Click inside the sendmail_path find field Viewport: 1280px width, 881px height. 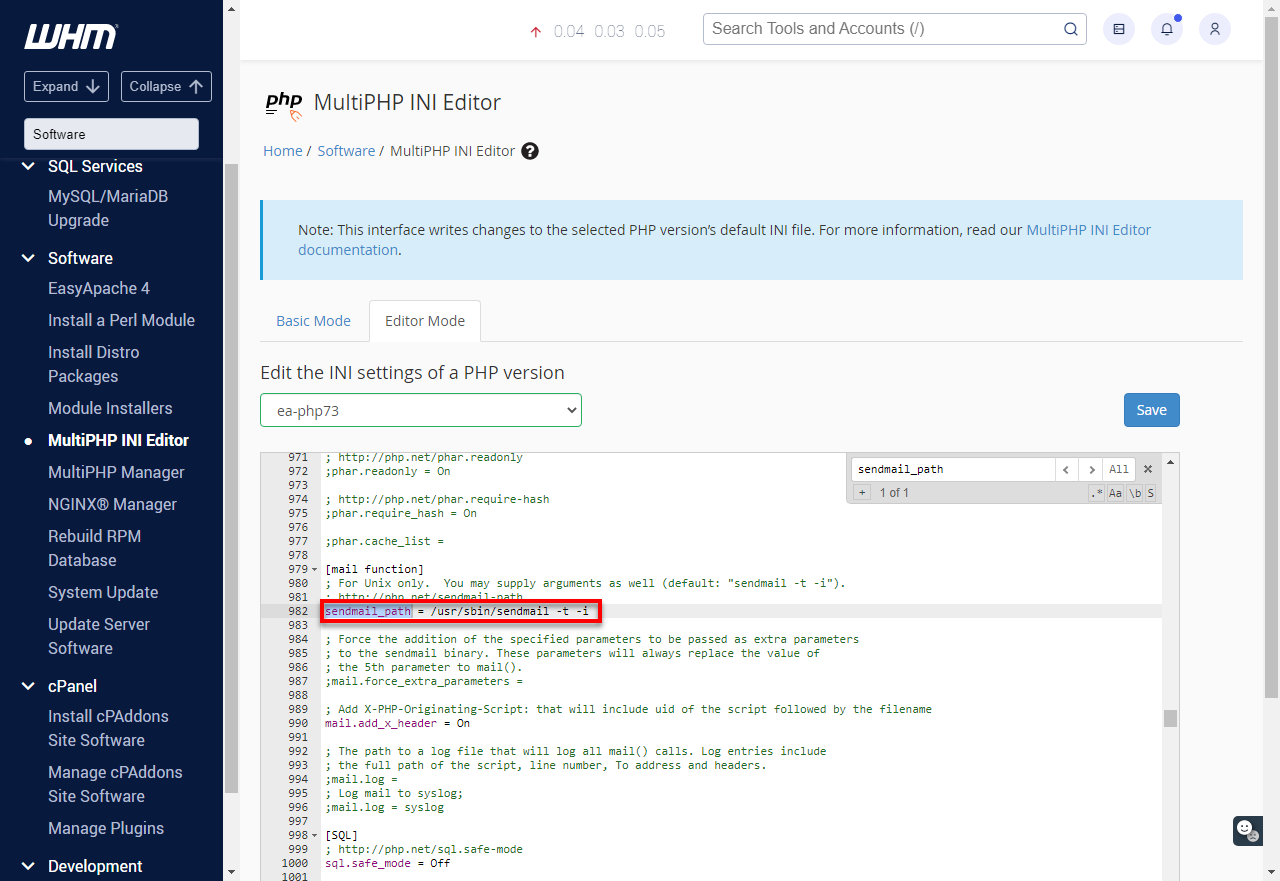[950, 468]
